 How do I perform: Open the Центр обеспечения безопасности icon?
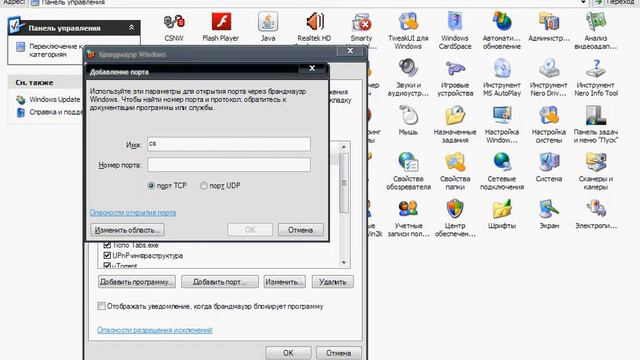pos(455,209)
